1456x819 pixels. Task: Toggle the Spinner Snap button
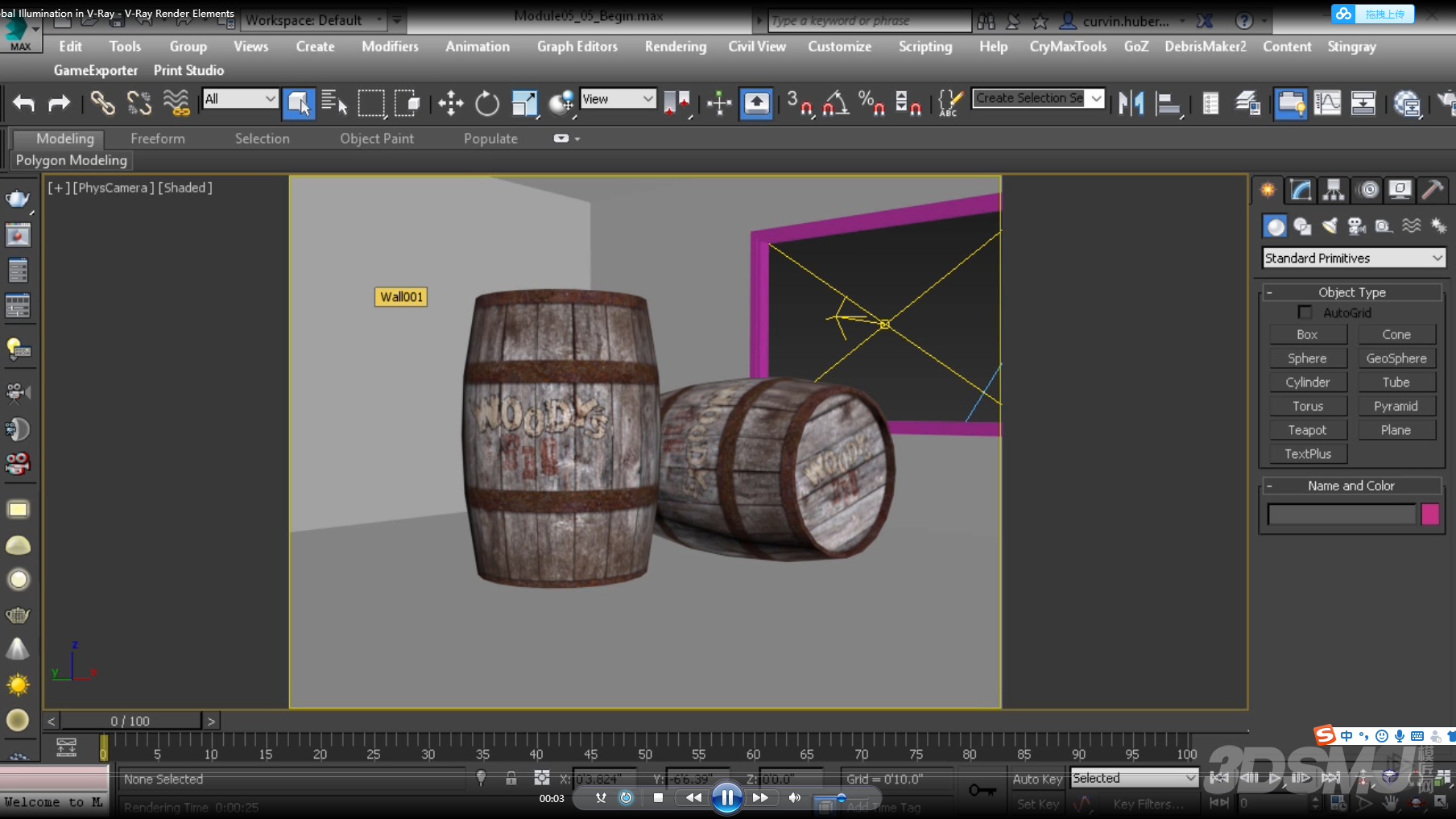908,103
